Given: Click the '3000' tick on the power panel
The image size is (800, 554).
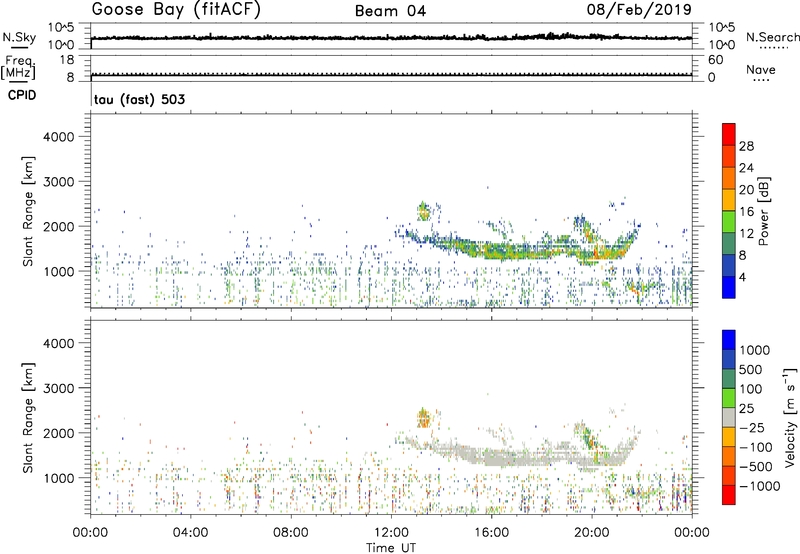Looking at the screenshot, I should point(59,182).
